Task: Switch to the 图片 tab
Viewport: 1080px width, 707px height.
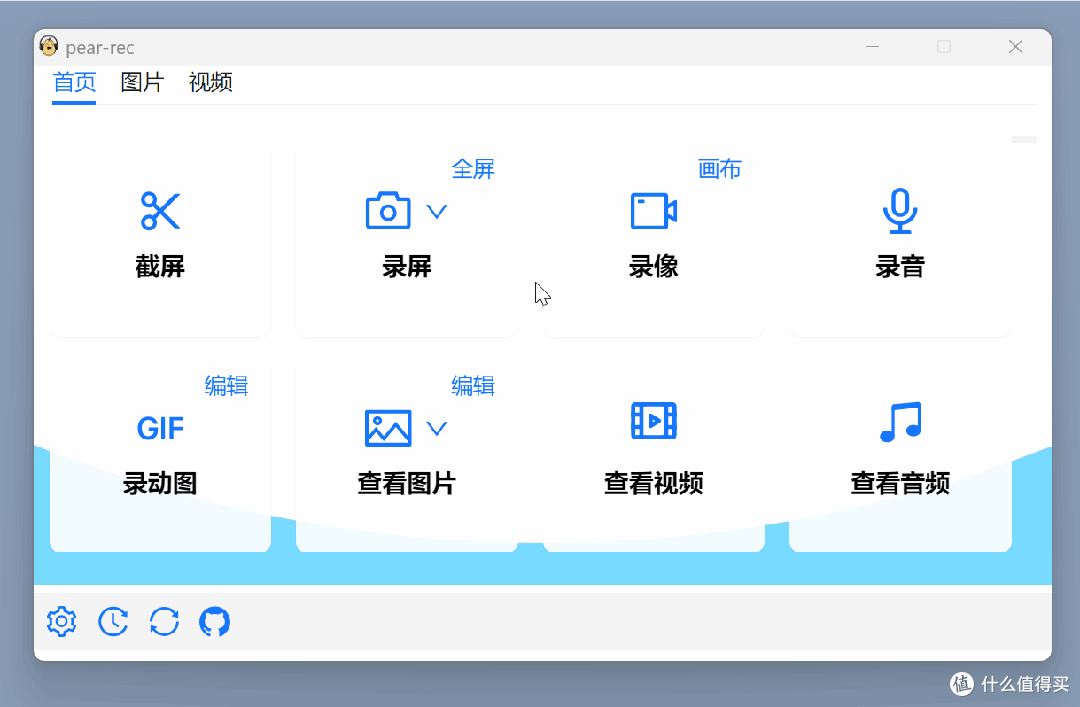Action: 141,82
